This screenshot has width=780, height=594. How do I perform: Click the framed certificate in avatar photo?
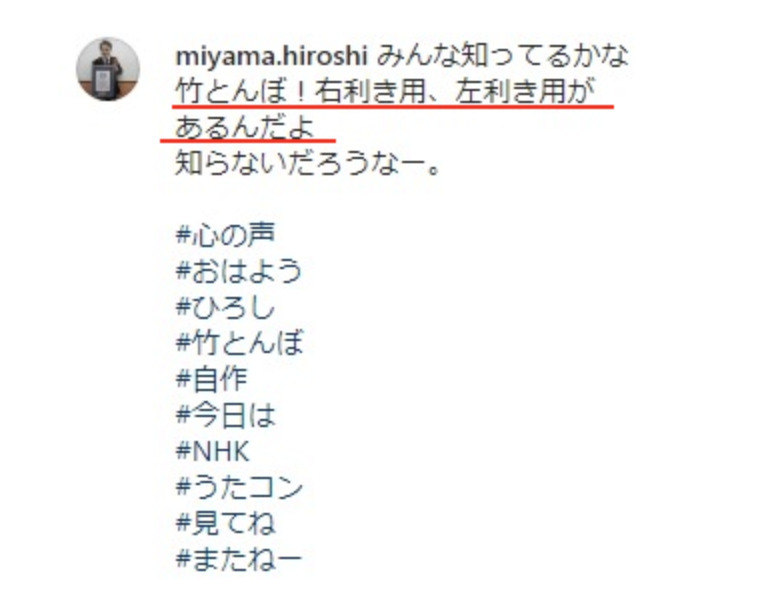pos(103,82)
